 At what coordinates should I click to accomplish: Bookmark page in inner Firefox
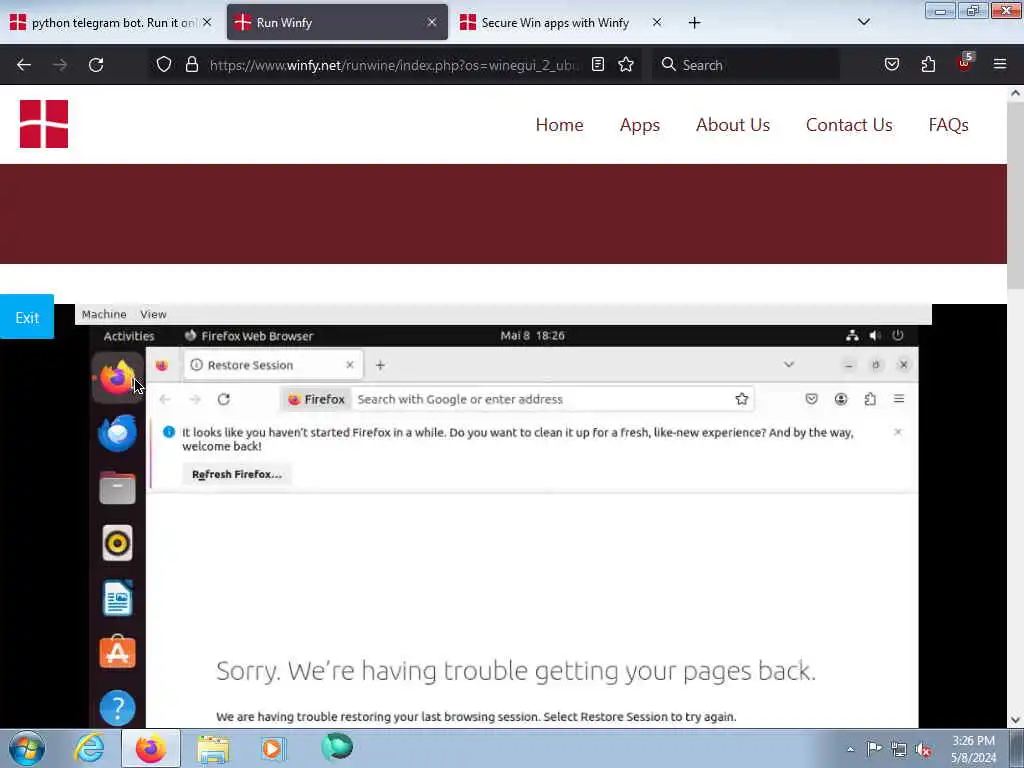[741, 399]
